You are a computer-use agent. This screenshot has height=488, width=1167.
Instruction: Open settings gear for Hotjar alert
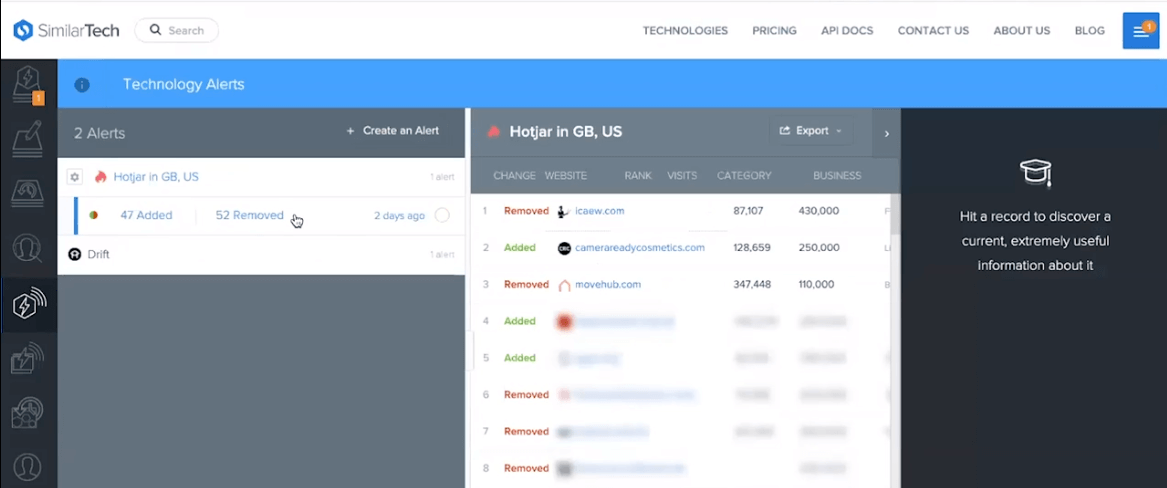point(74,177)
